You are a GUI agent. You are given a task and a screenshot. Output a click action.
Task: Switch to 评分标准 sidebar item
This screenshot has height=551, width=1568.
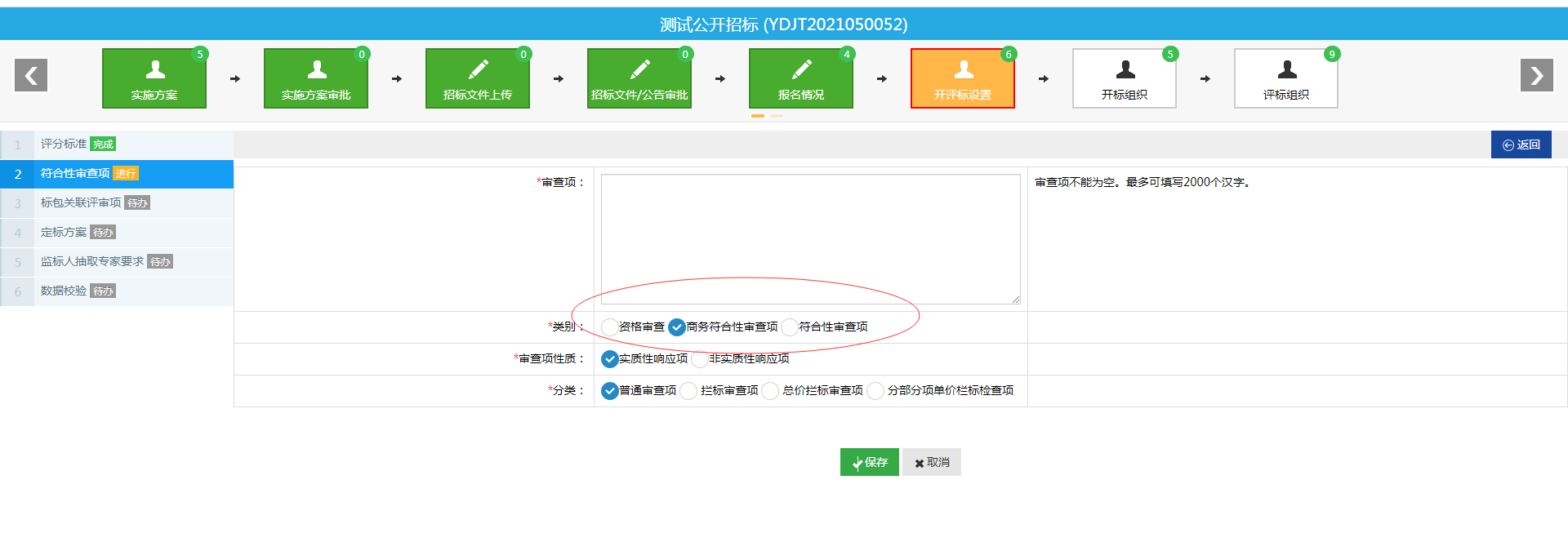[x=64, y=144]
